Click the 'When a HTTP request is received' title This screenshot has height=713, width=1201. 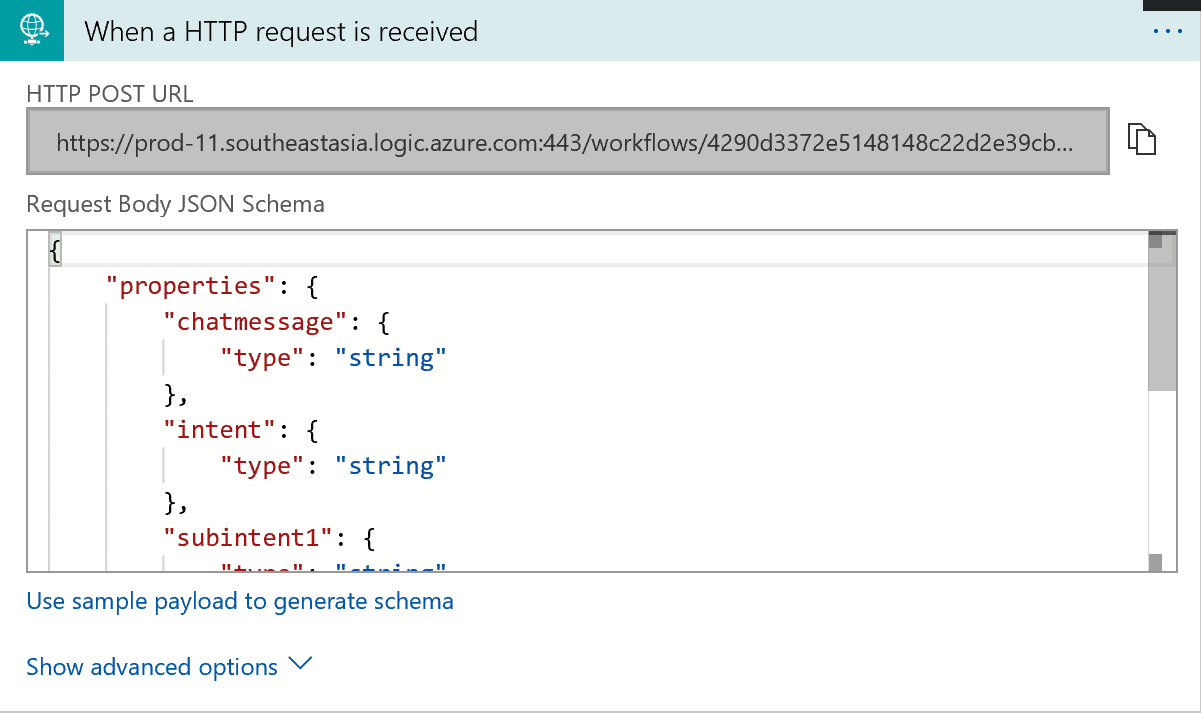tap(281, 32)
